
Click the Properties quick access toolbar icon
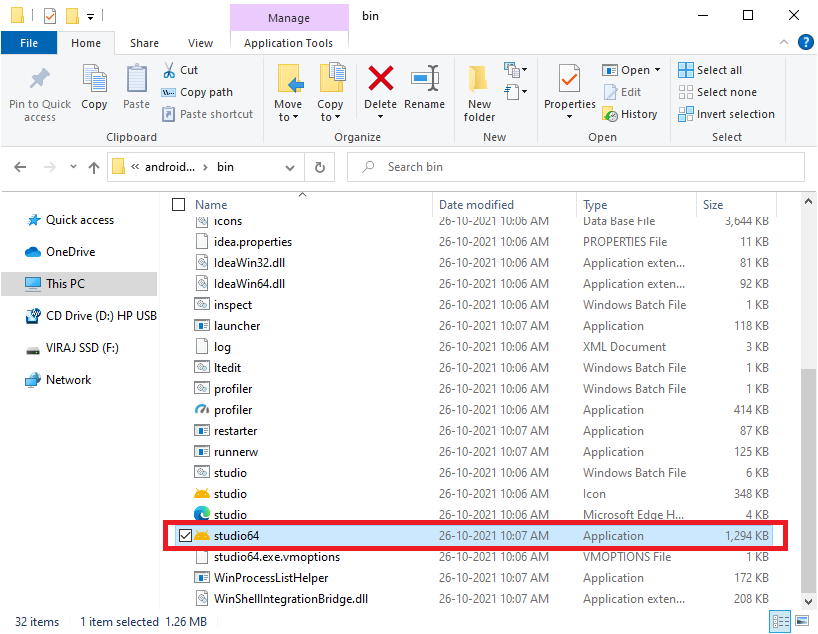(x=50, y=16)
